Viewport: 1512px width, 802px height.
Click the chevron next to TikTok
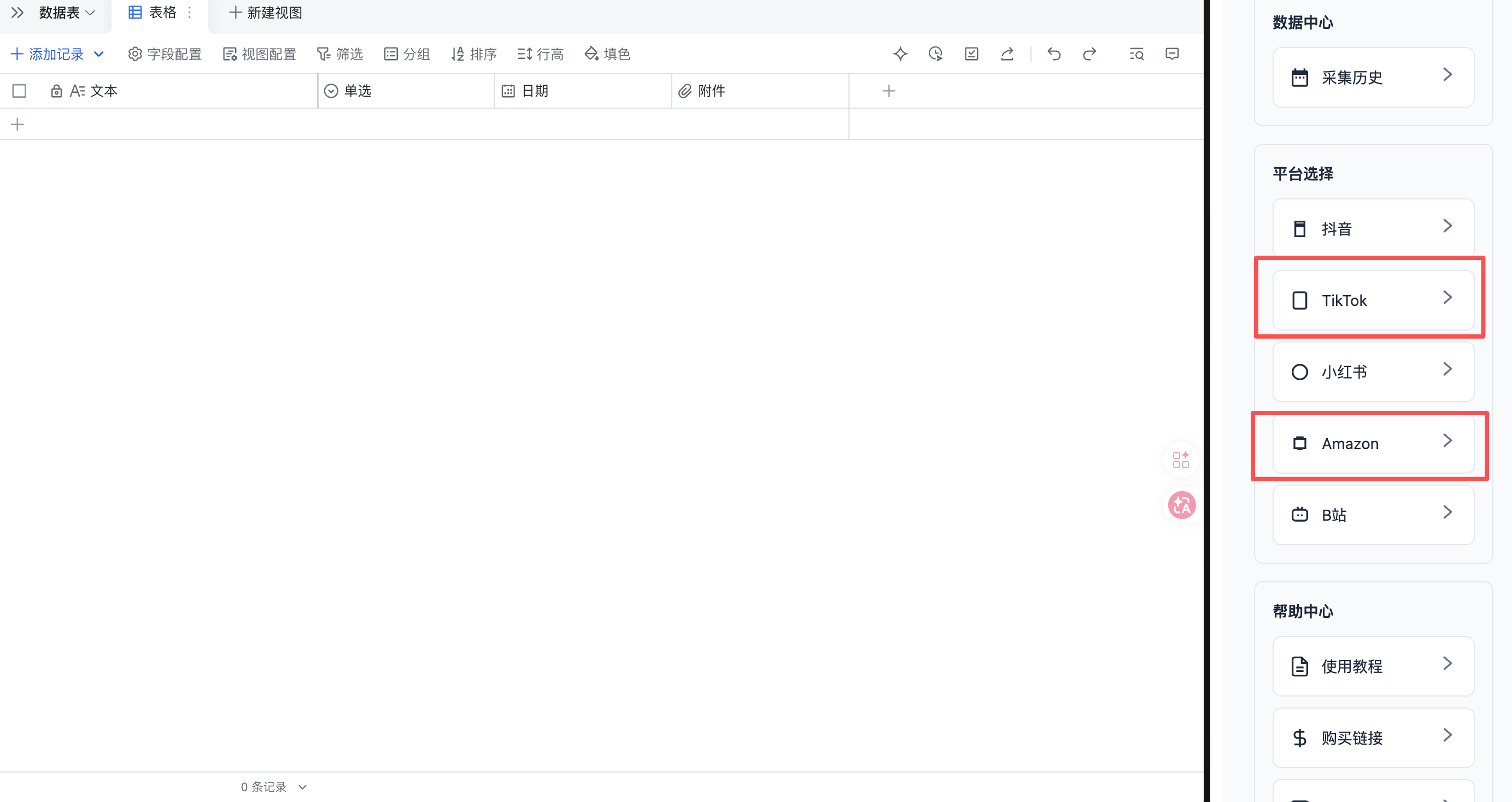pyautogui.click(x=1447, y=297)
